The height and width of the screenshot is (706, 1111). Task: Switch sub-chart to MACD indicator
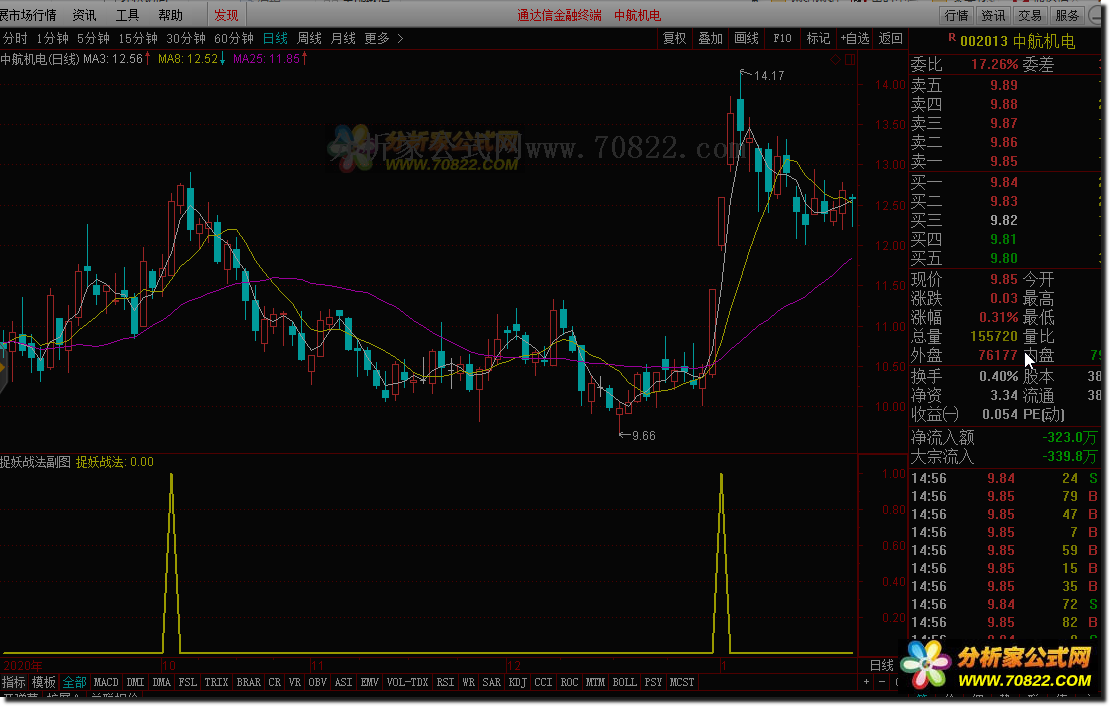106,682
